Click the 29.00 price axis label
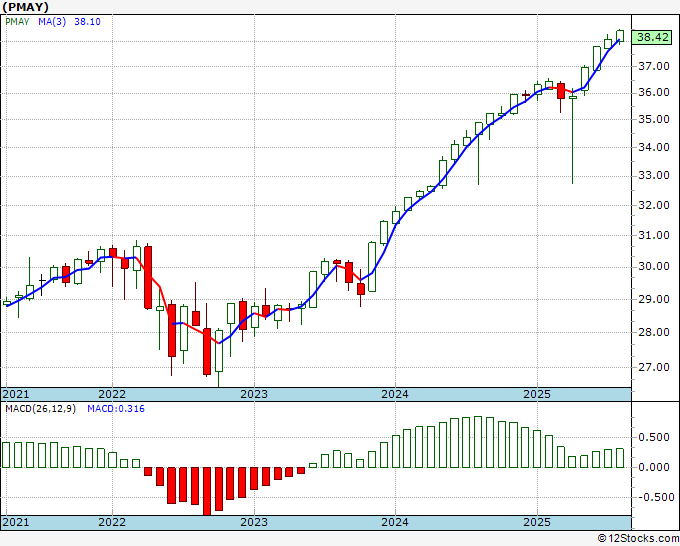 coord(654,299)
